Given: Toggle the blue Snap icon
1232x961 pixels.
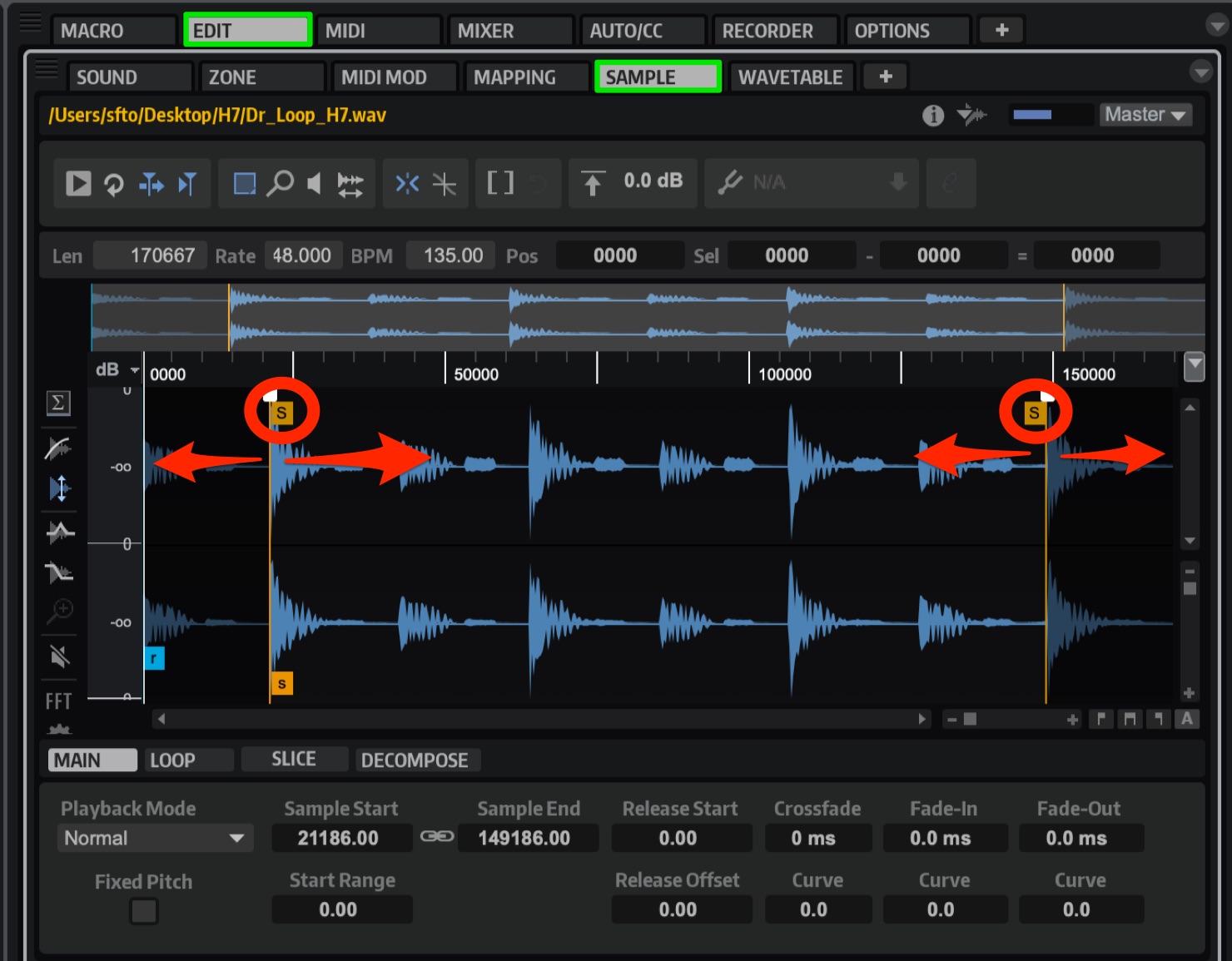Looking at the screenshot, I should click(x=407, y=183).
